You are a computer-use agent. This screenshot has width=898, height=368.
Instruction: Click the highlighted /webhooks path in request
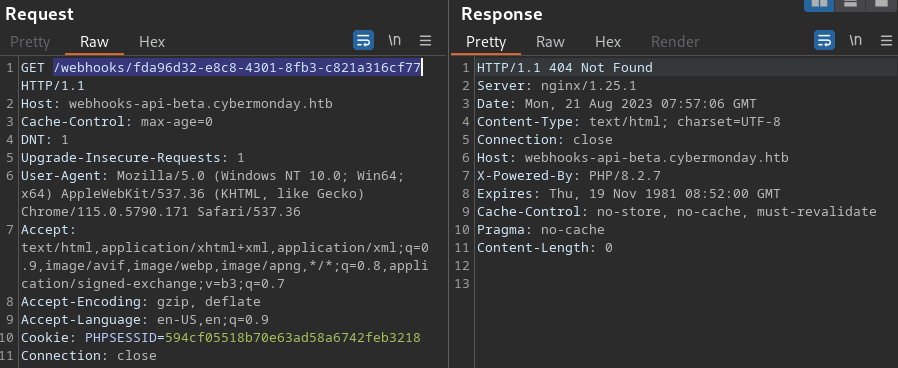tap(238, 68)
